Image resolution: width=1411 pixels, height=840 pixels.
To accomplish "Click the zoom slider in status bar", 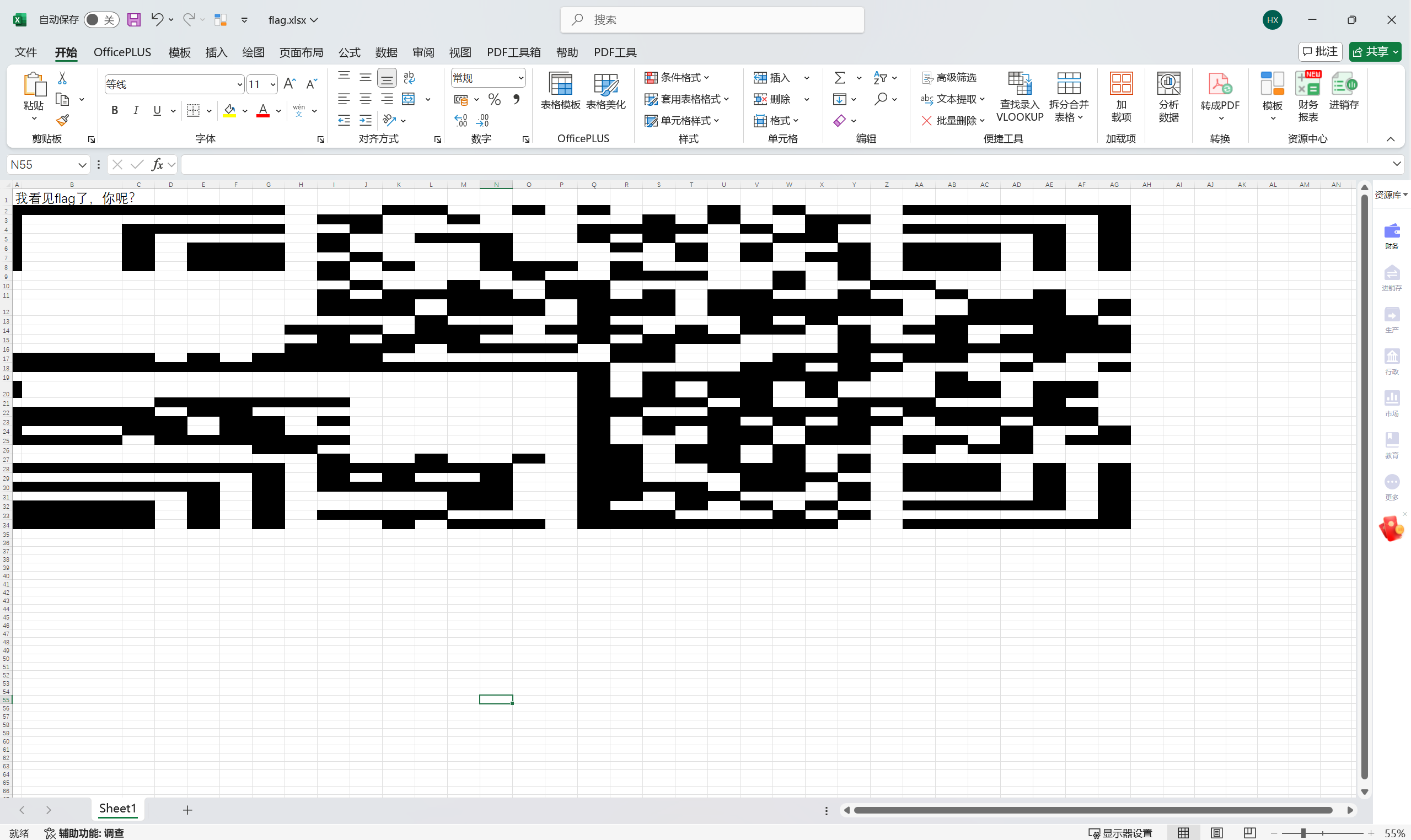I will [1323, 833].
